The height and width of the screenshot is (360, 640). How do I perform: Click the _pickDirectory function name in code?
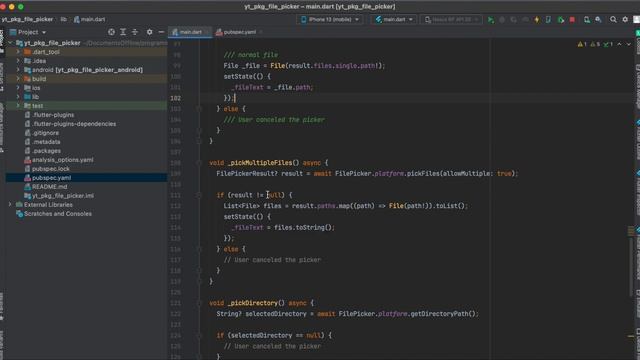pos(253,303)
